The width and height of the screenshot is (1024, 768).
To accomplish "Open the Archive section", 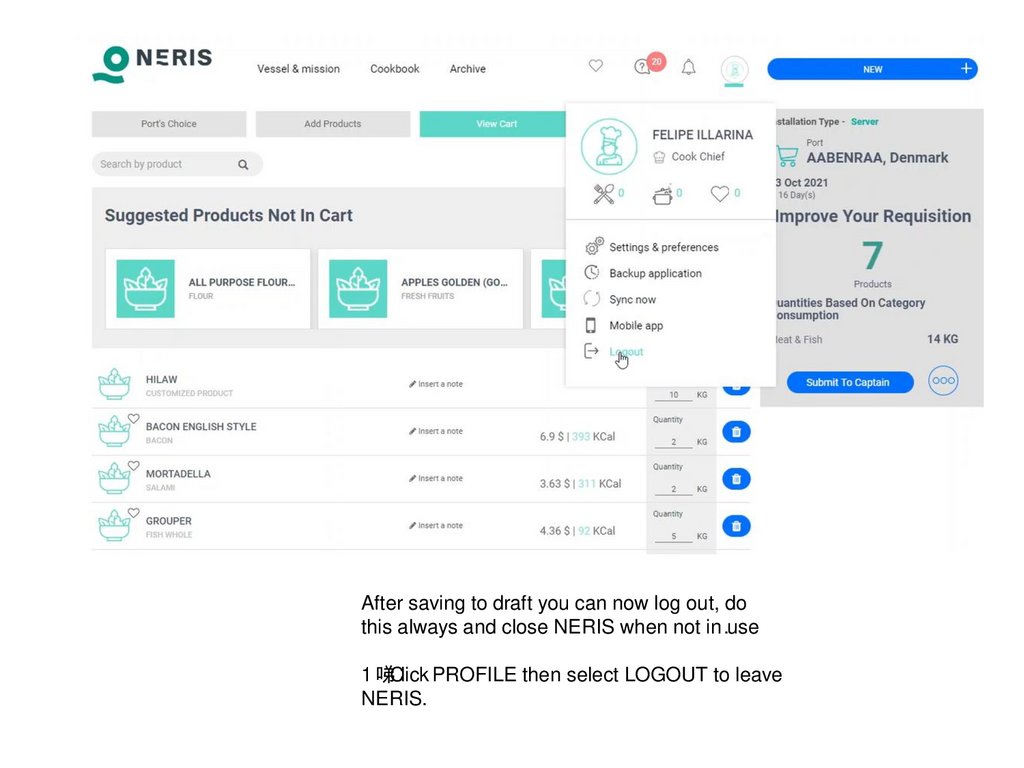I will (468, 69).
